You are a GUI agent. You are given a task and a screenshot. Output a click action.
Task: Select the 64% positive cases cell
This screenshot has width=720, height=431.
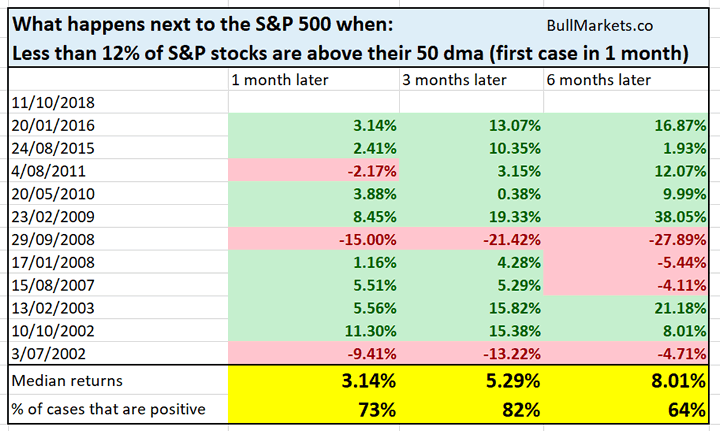click(x=682, y=410)
